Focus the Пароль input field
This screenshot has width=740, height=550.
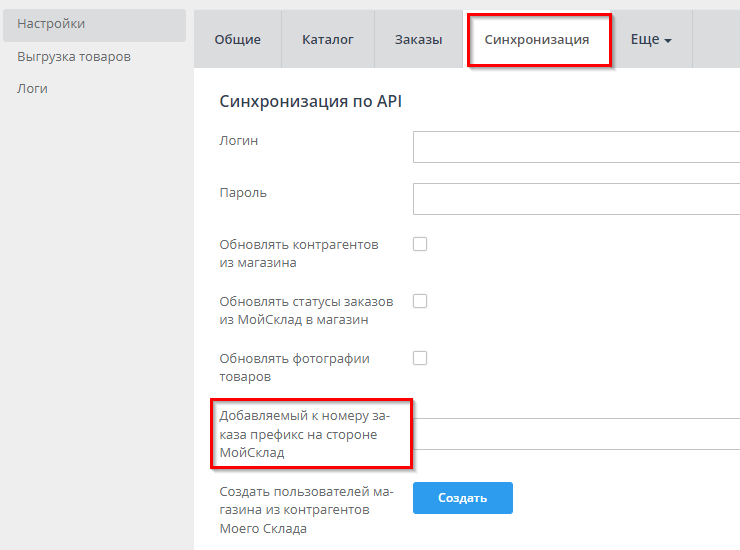[576, 198]
